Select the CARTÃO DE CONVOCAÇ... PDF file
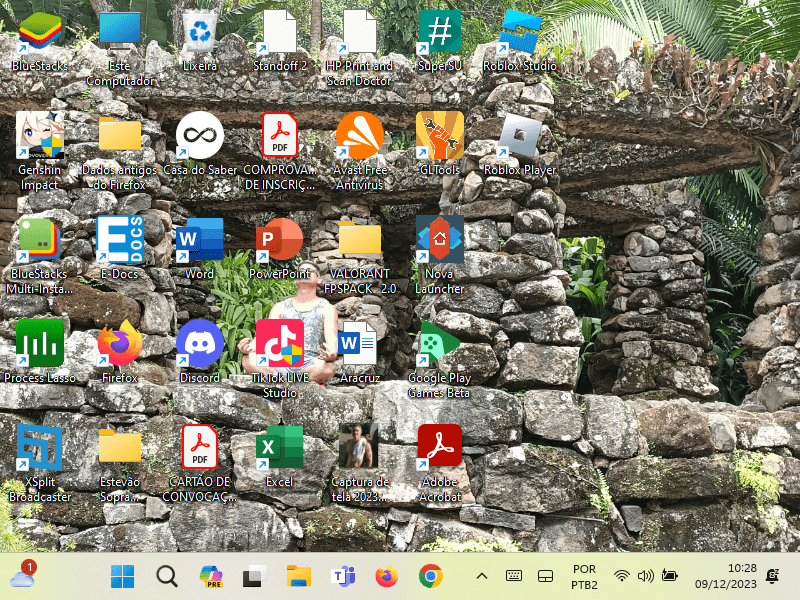 (x=199, y=447)
